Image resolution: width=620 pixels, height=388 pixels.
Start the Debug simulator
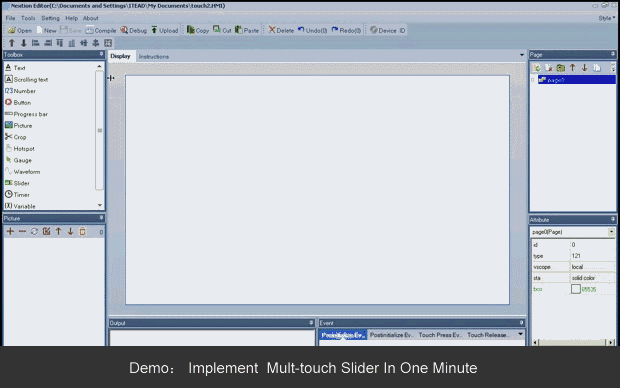(x=133, y=30)
